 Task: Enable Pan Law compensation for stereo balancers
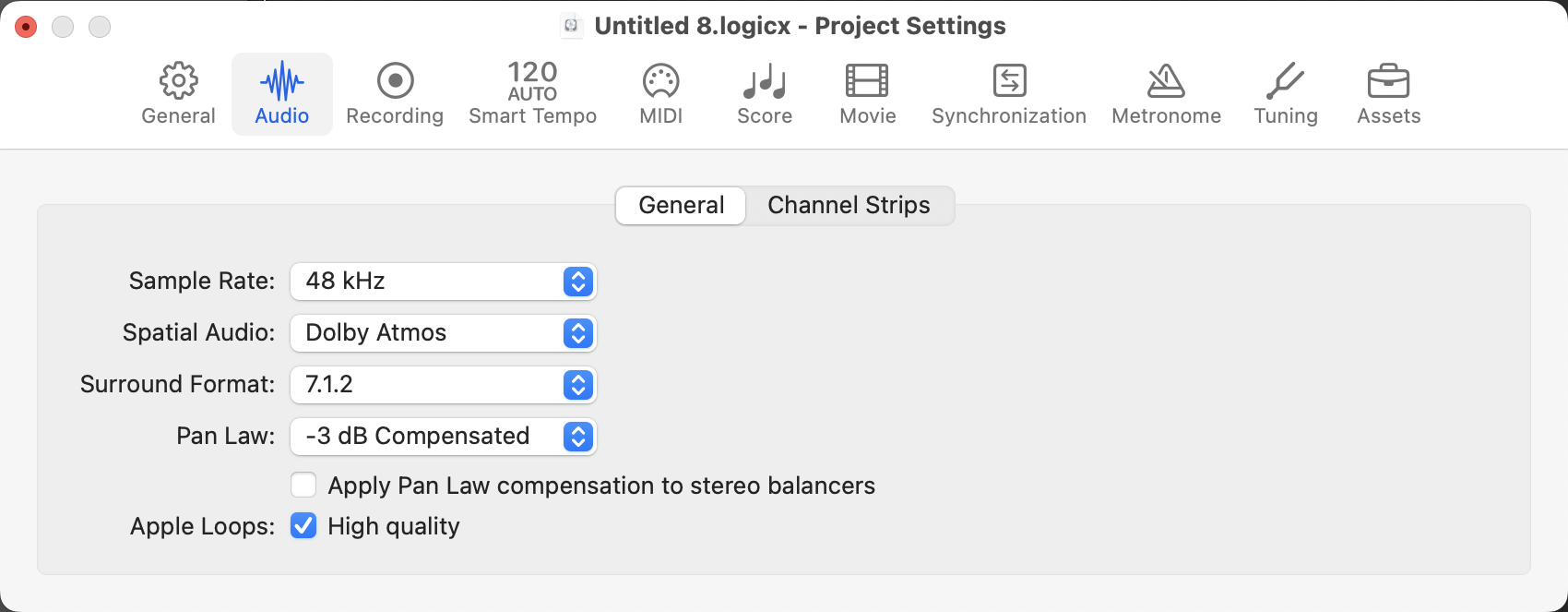303,485
